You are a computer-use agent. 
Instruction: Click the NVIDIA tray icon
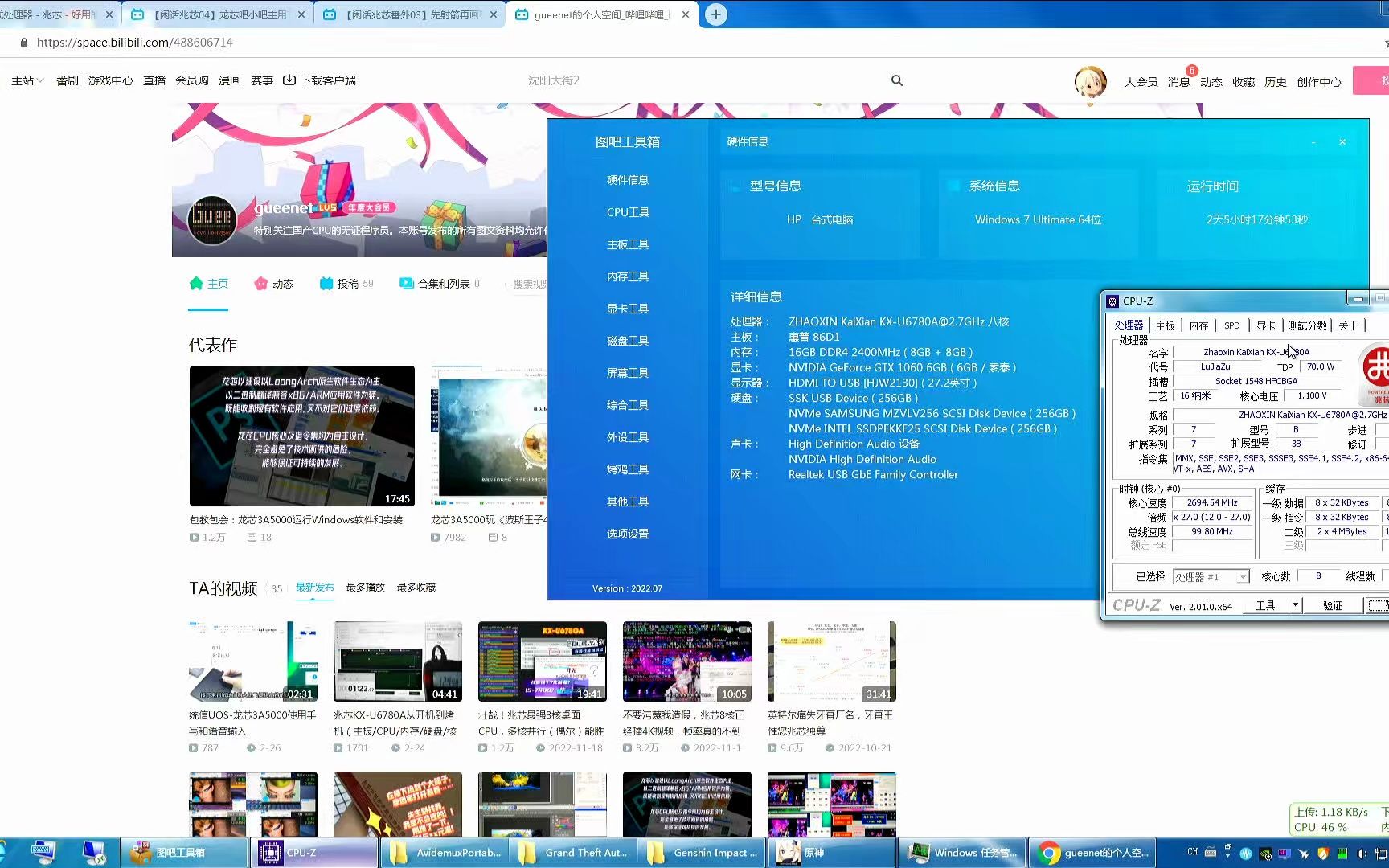(1265, 854)
